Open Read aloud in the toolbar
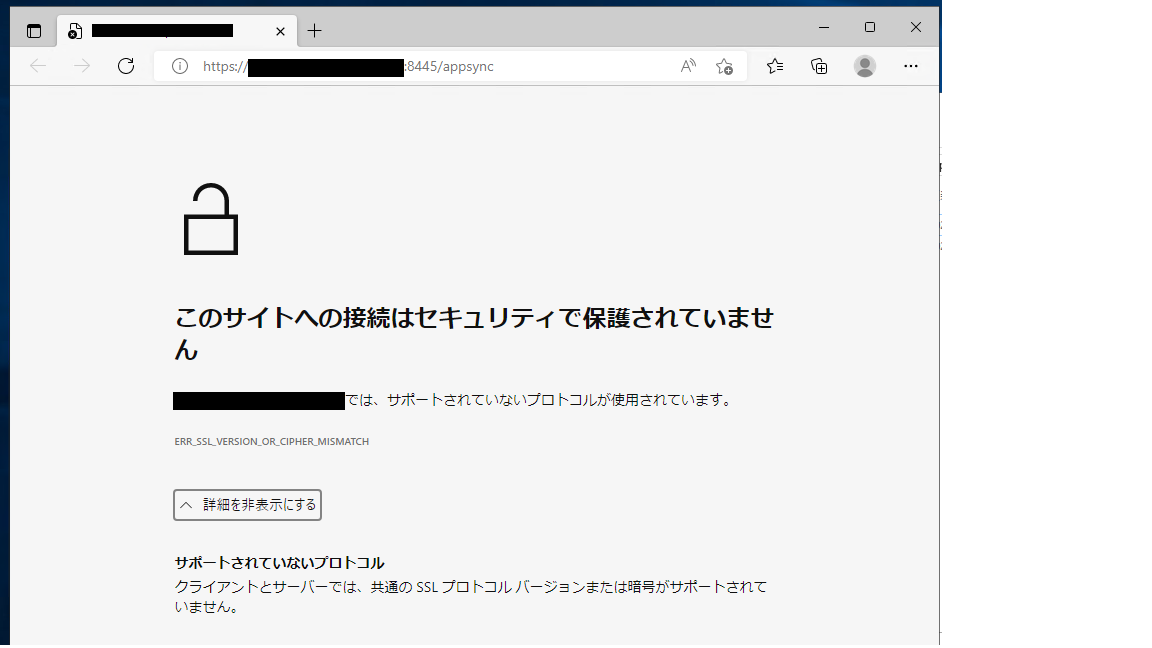 [x=687, y=66]
